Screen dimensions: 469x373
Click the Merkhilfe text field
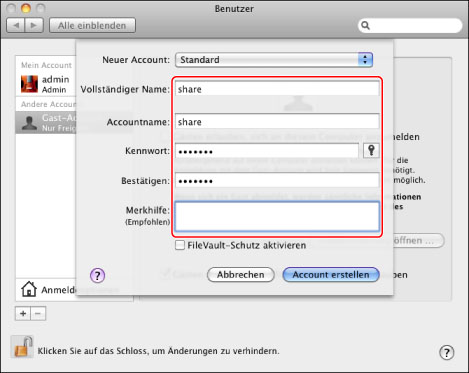(277, 216)
